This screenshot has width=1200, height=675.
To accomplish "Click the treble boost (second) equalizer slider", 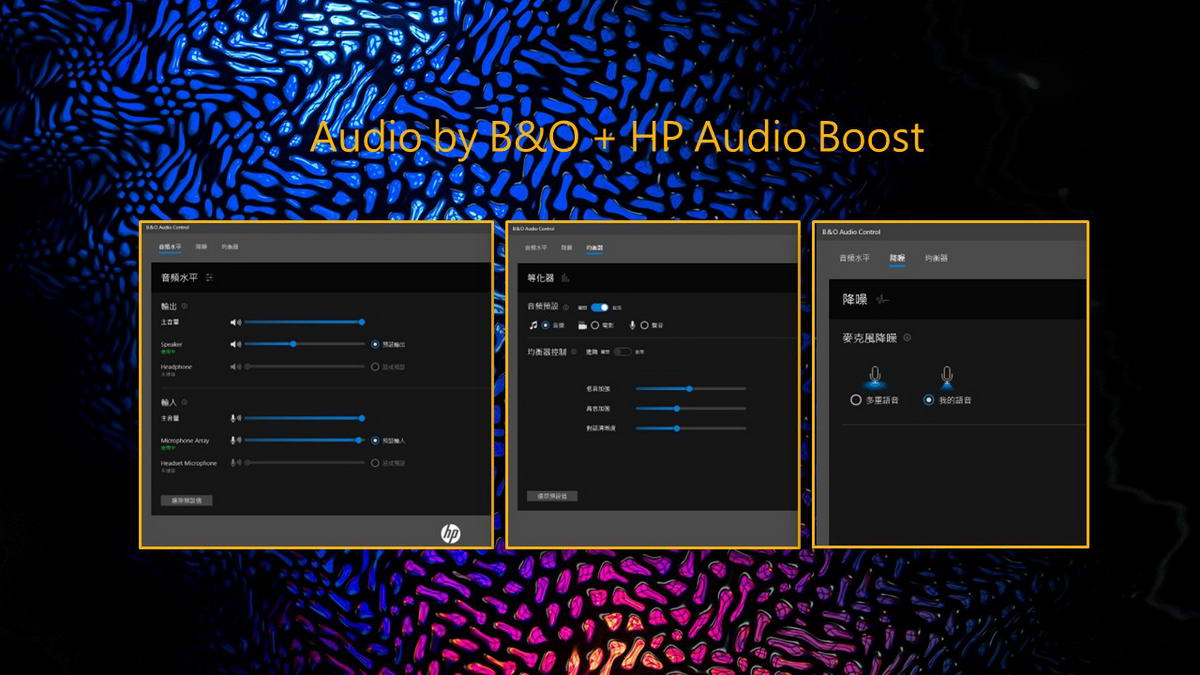I will pos(691,408).
